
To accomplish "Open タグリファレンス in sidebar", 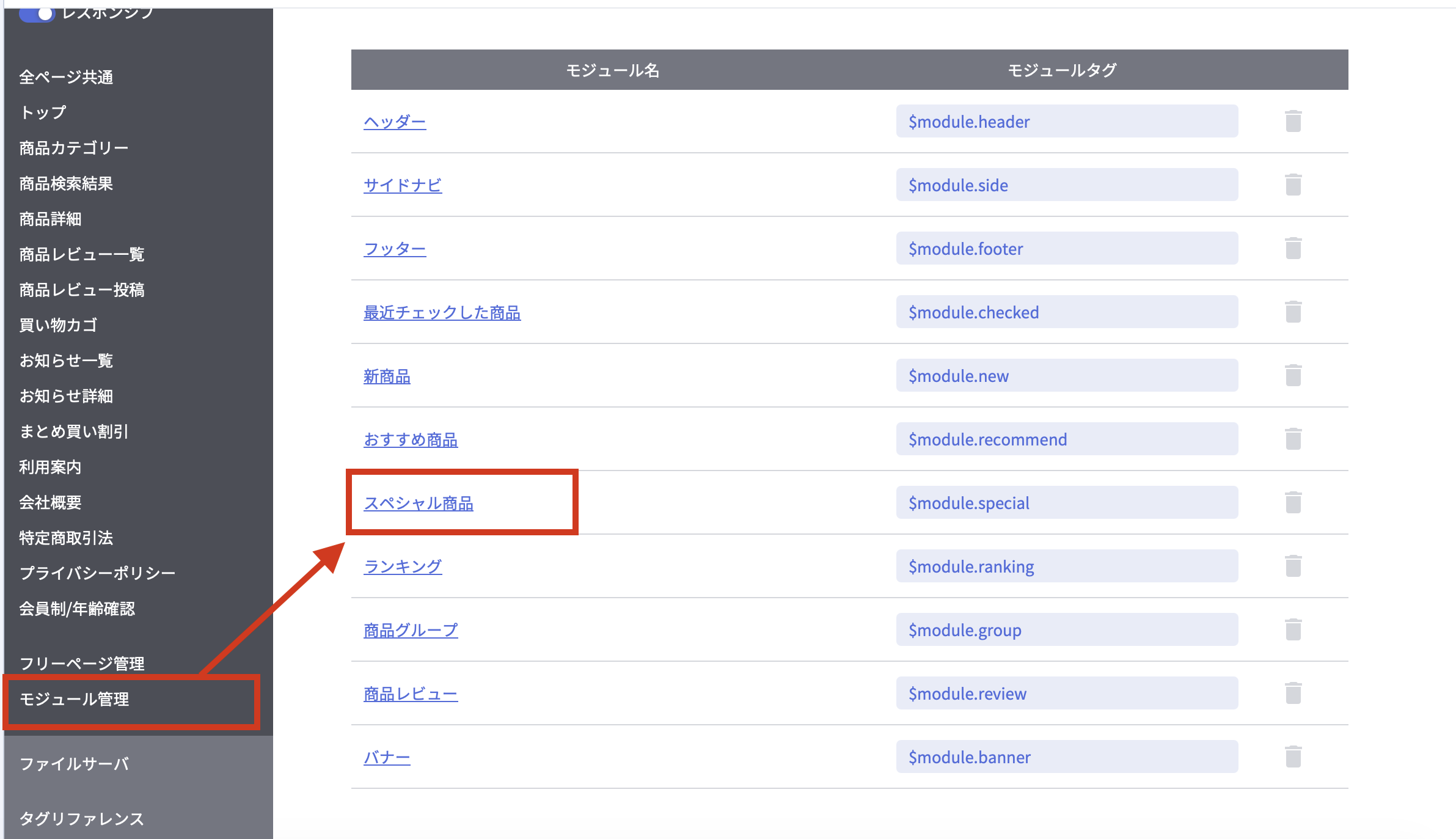I will [x=81, y=819].
